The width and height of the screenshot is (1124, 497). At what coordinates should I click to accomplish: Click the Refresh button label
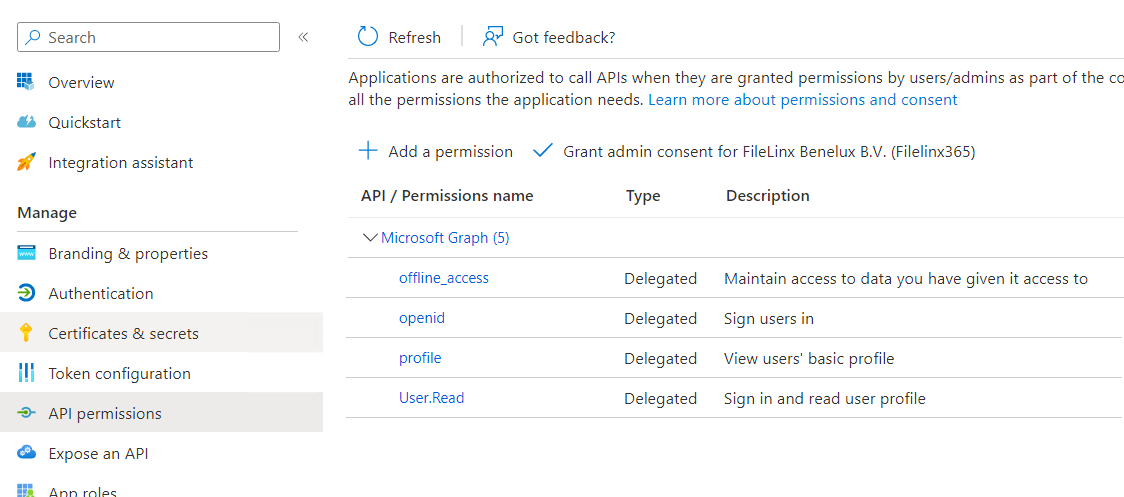(x=414, y=37)
